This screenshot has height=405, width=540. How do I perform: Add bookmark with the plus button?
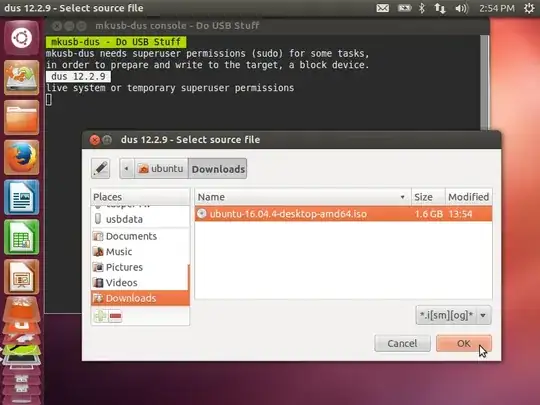pos(101,316)
